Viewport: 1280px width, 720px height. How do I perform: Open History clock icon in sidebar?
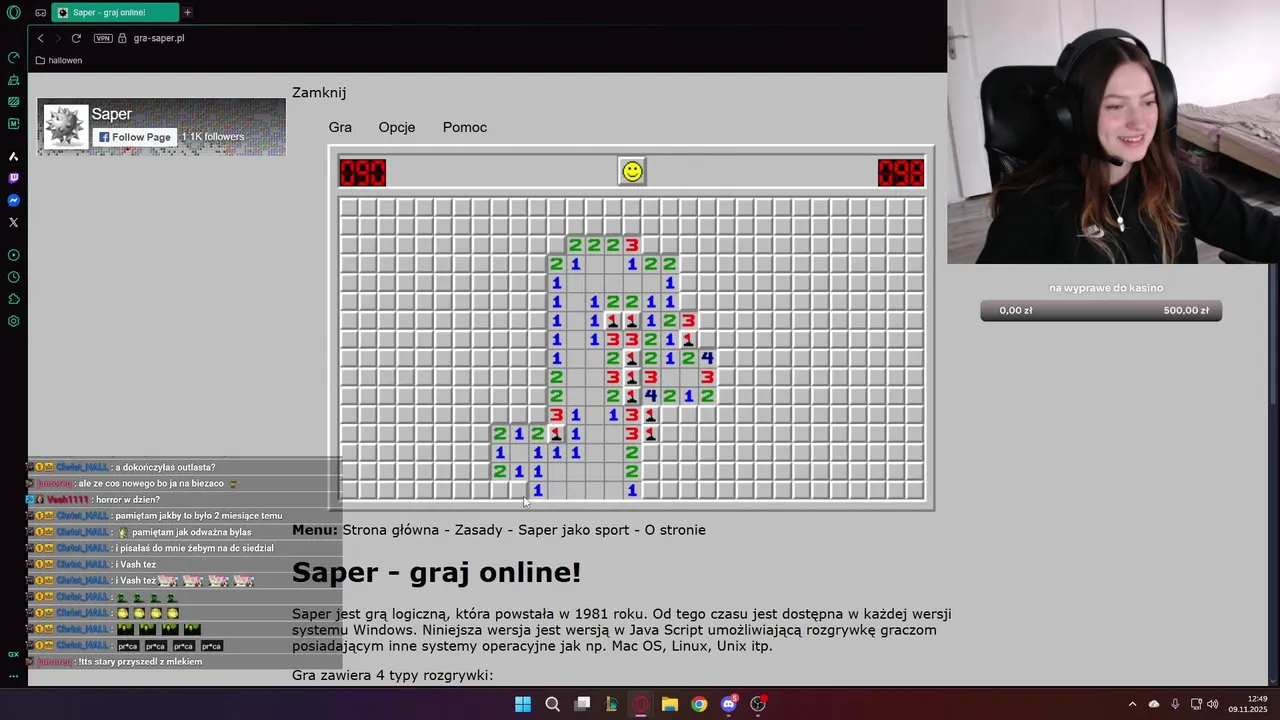pos(13,277)
